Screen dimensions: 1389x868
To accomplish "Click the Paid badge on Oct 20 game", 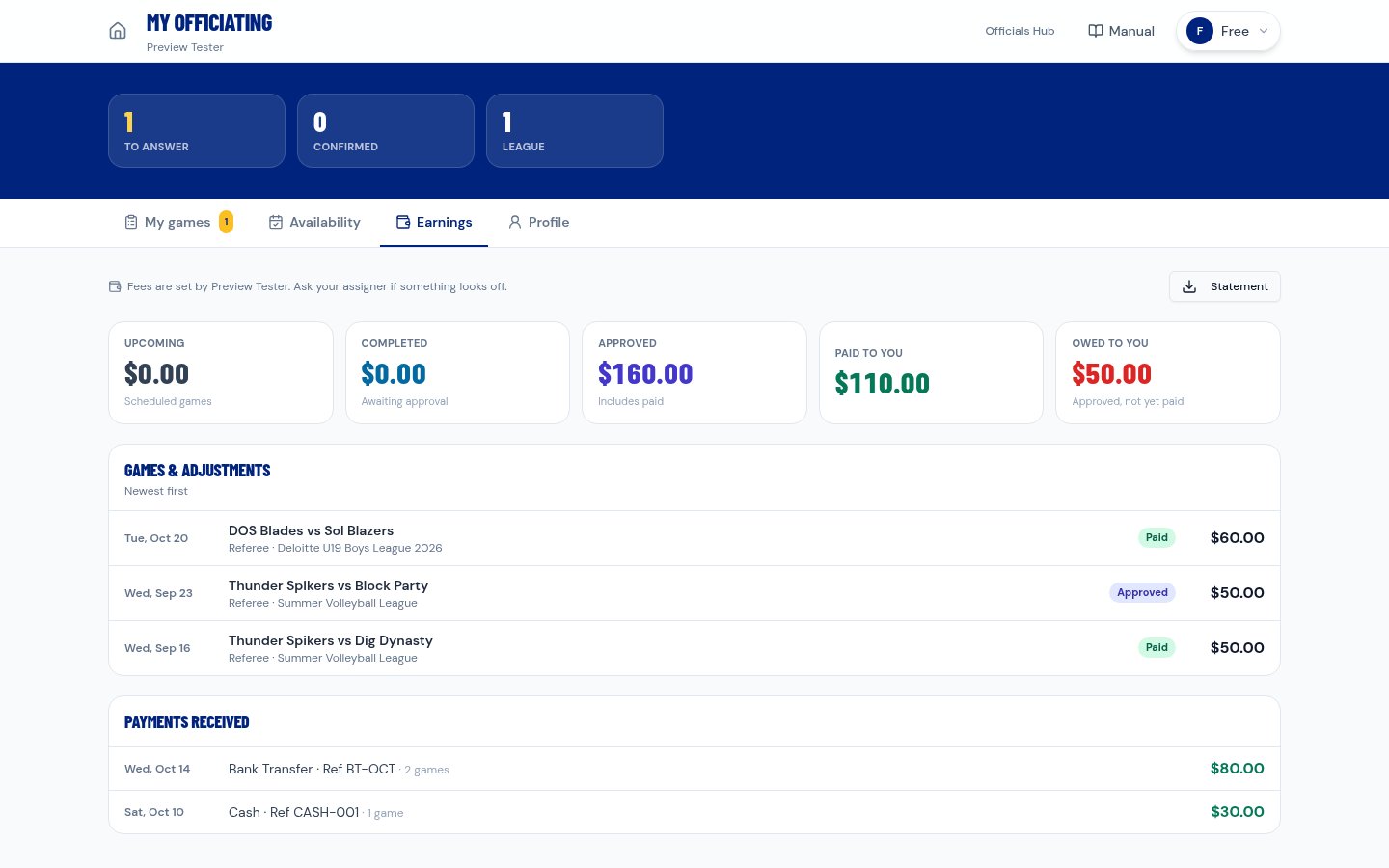I will (1157, 538).
